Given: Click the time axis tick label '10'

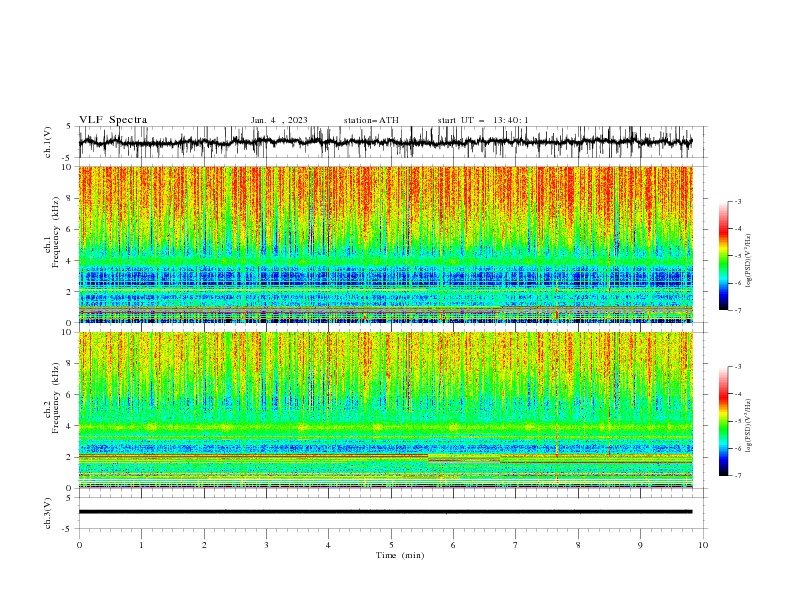Looking at the screenshot, I should (703, 545).
